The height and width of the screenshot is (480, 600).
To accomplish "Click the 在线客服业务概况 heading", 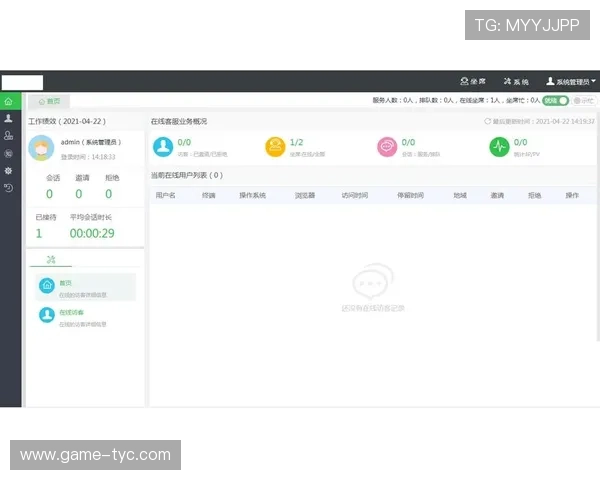I will [x=179, y=121].
